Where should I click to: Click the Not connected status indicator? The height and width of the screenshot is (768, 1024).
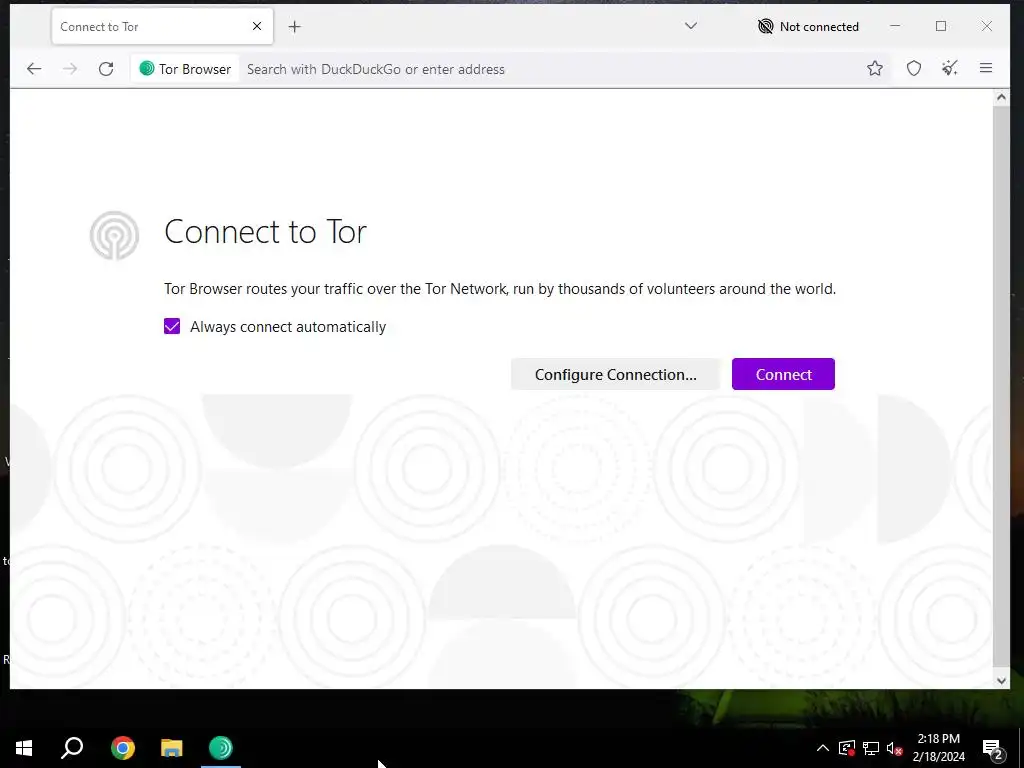point(808,27)
